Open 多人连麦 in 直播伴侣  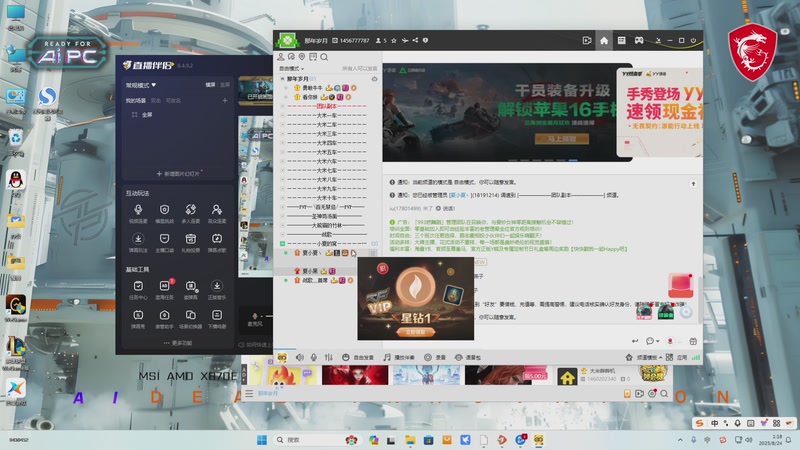tap(190, 213)
